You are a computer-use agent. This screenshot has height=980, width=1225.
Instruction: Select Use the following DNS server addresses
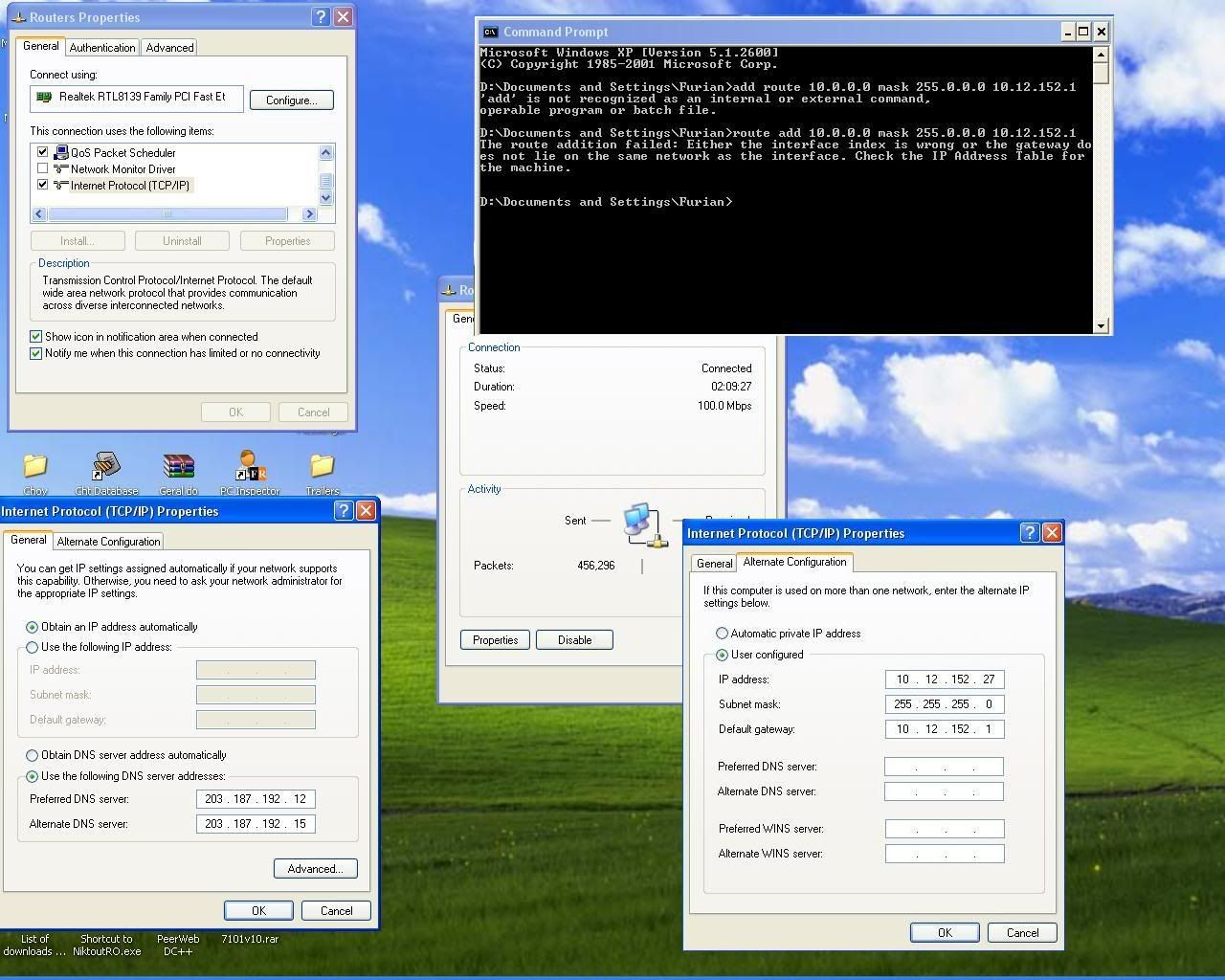click(x=33, y=777)
